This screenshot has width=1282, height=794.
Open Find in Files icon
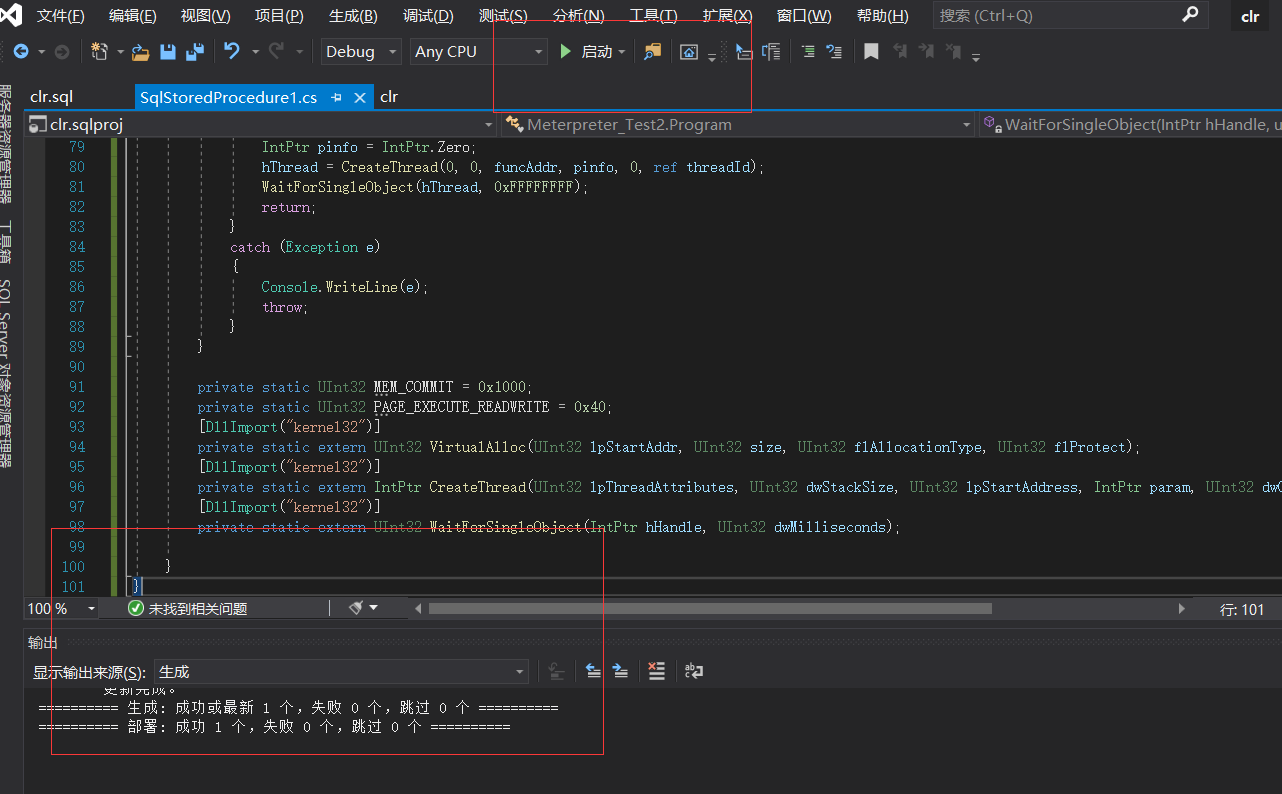(652, 52)
